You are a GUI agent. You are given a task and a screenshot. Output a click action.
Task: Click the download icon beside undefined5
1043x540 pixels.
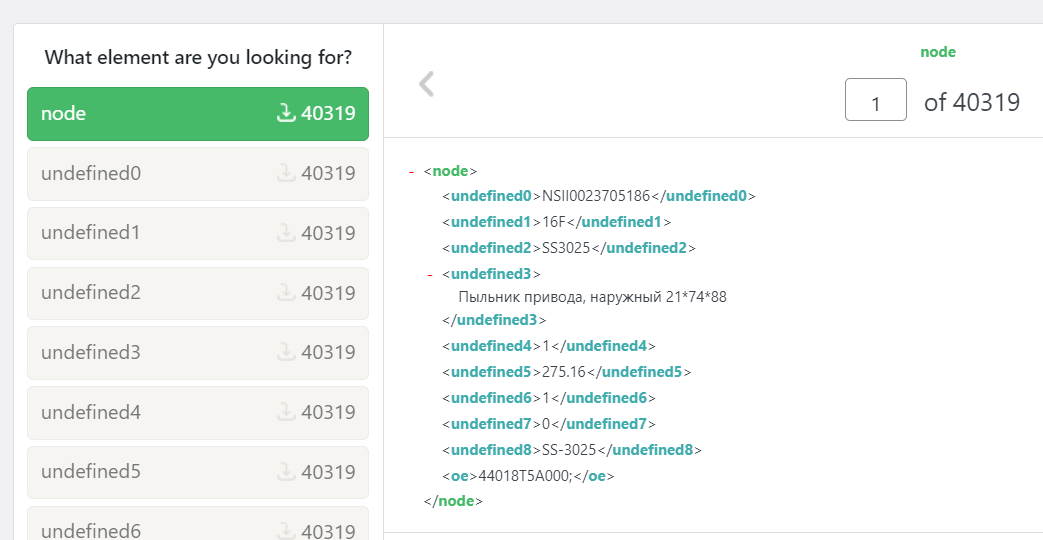tap(286, 472)
